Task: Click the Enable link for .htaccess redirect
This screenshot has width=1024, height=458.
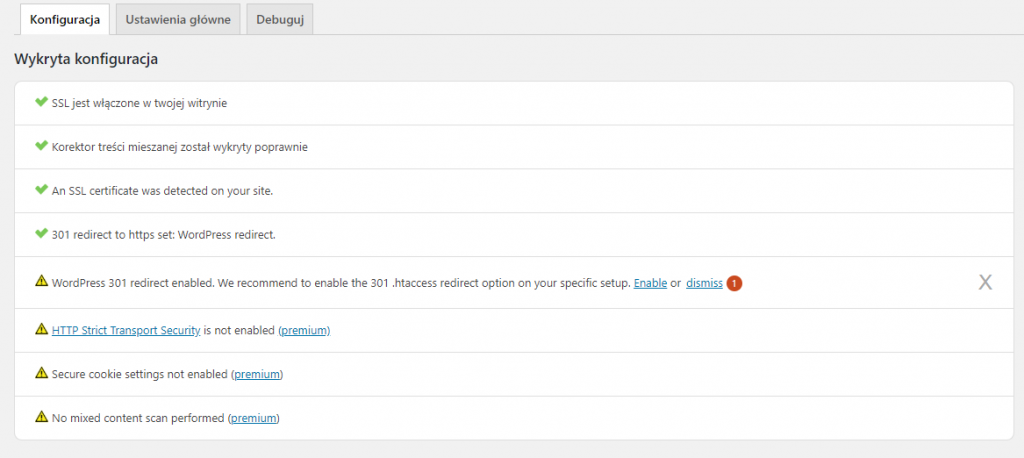Action: point(650,283)
